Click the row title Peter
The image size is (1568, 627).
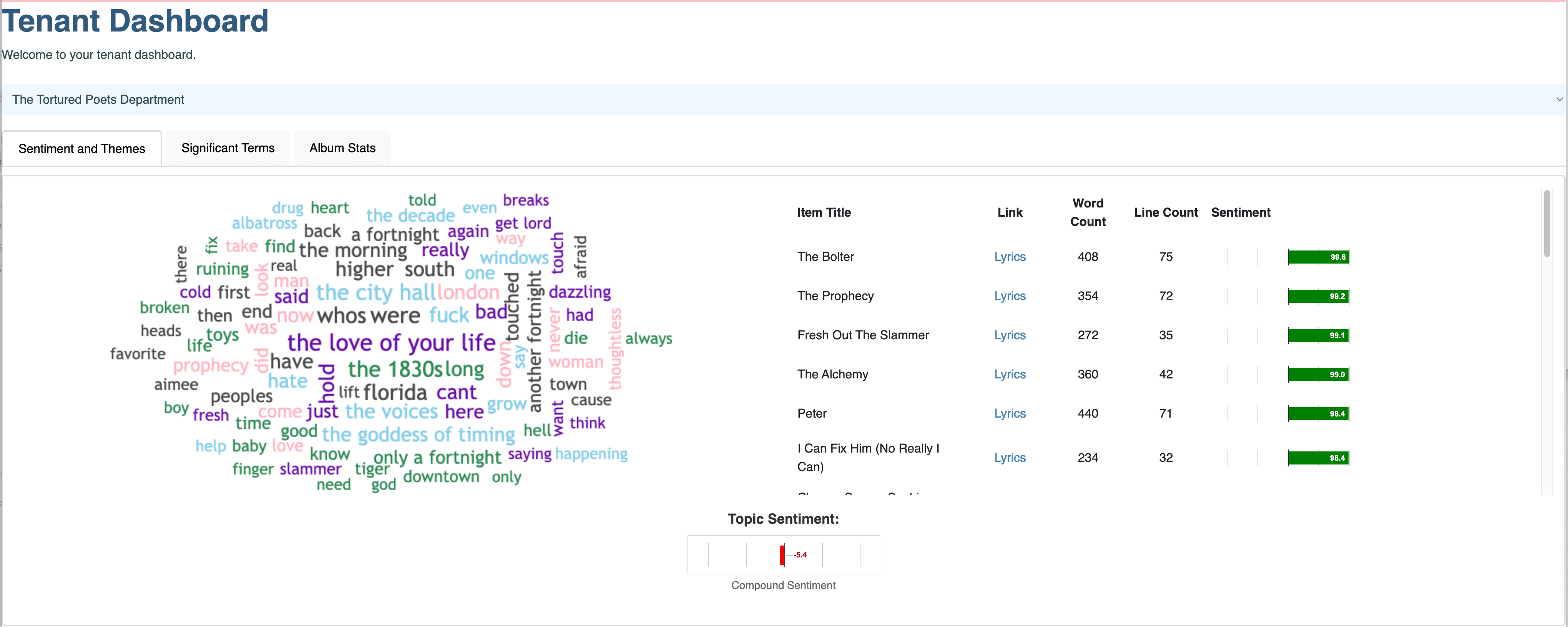coord(812,413)
